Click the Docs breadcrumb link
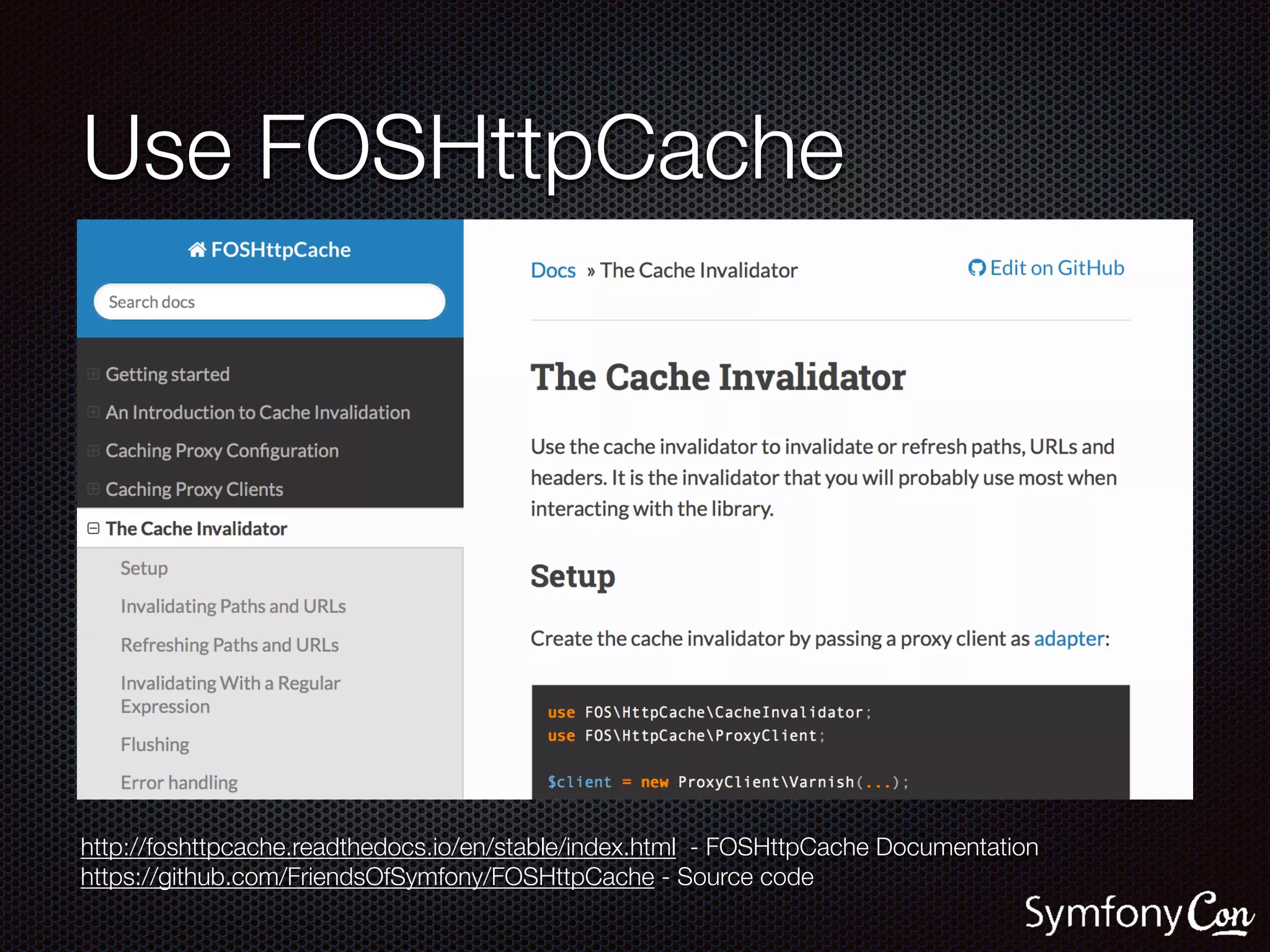Viewport: 1270px width, 952px height. coord(553,271)
